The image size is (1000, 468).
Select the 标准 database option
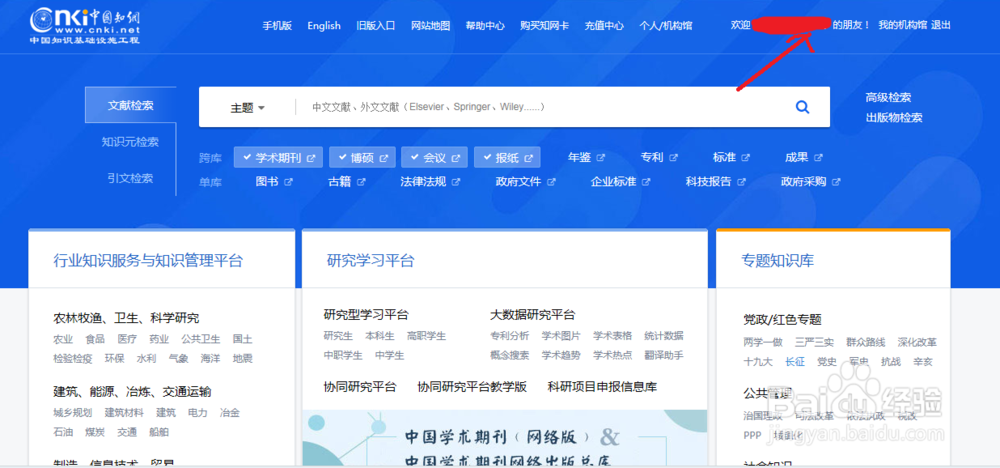[724, 157]
